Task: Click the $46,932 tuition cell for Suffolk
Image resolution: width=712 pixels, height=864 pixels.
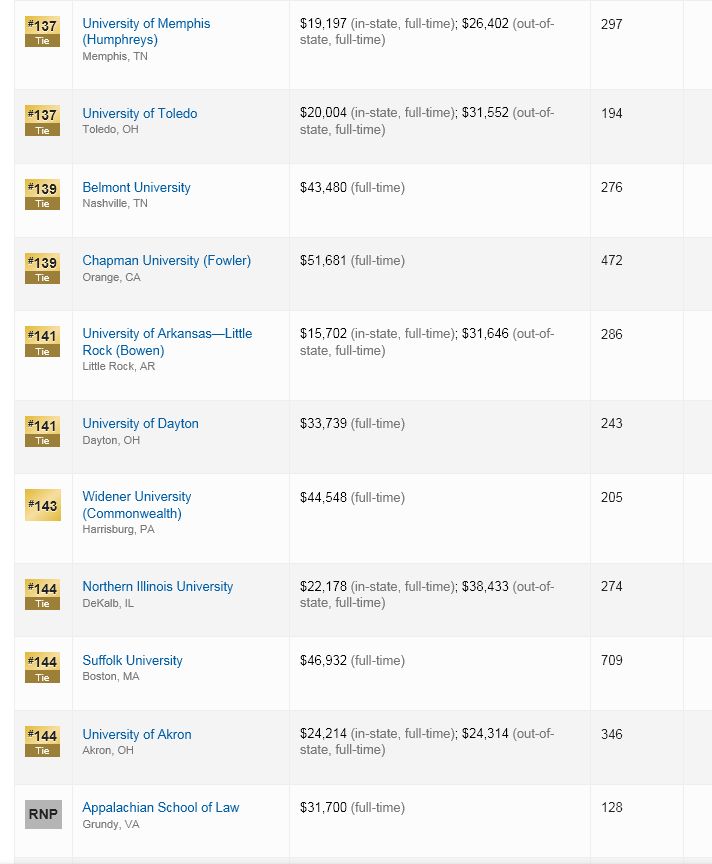Action: tap(352, 660)
